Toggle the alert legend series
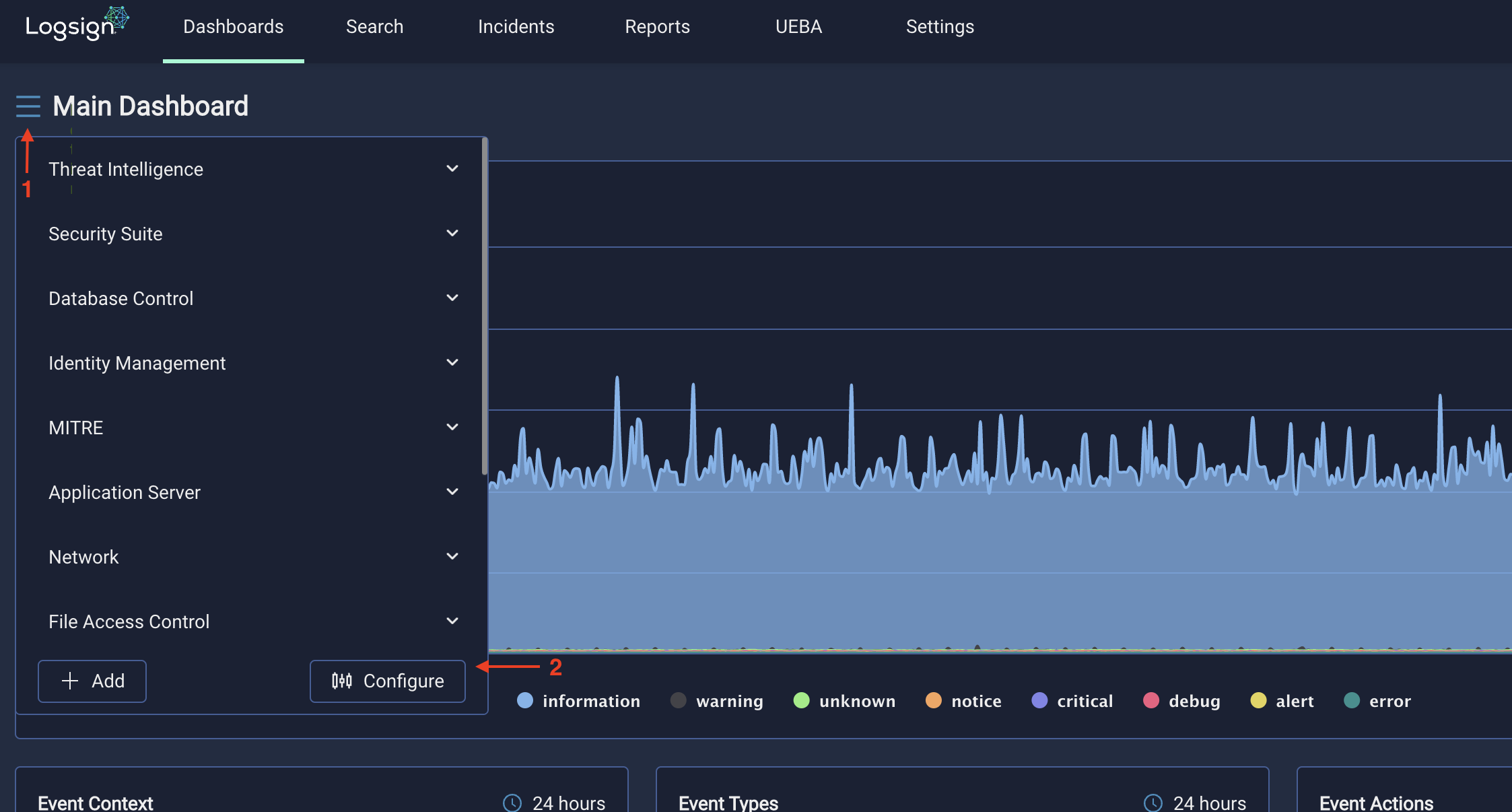Viewport: 1512px width, 812px height. click(x=1282, y=701)
